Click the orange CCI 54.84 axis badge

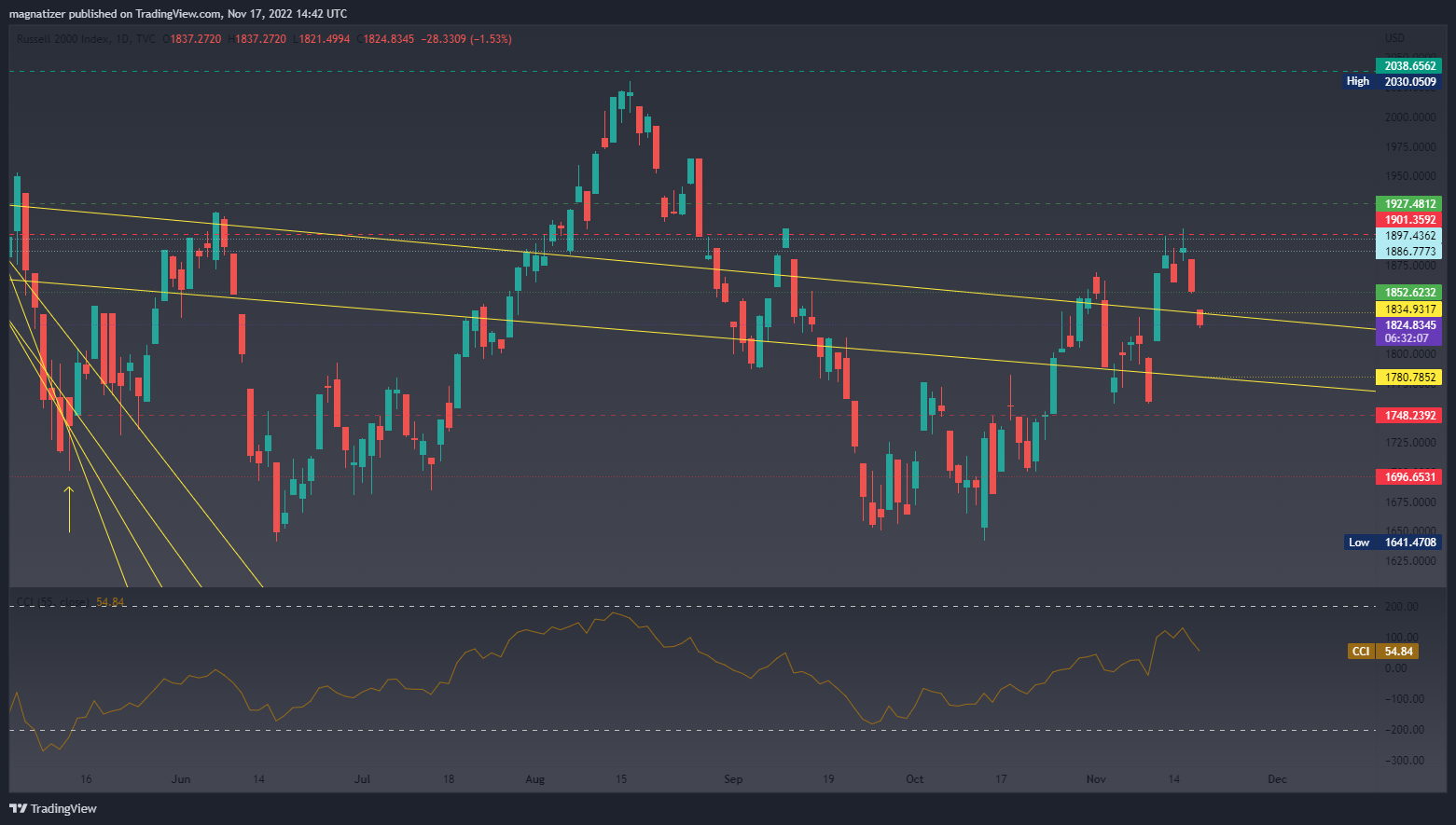pyautogui.click(x=1383, y=652)
